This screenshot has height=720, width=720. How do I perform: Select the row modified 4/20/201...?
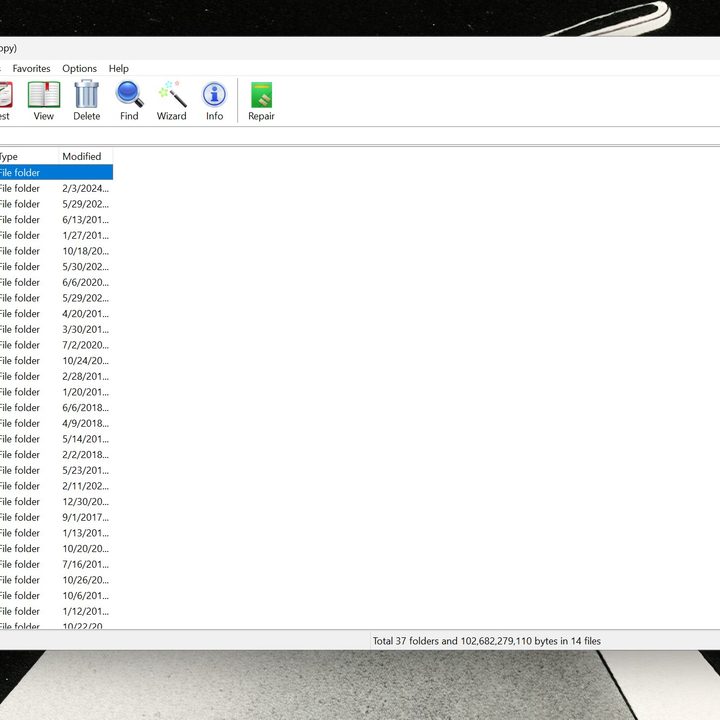pos(56,314)
